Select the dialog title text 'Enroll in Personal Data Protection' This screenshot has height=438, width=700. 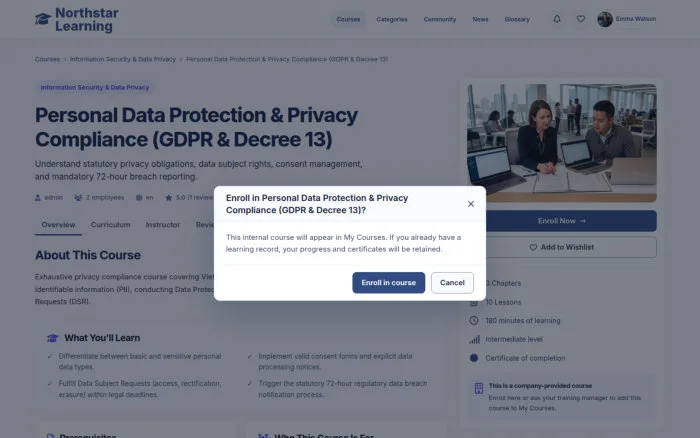click(317, 204)
